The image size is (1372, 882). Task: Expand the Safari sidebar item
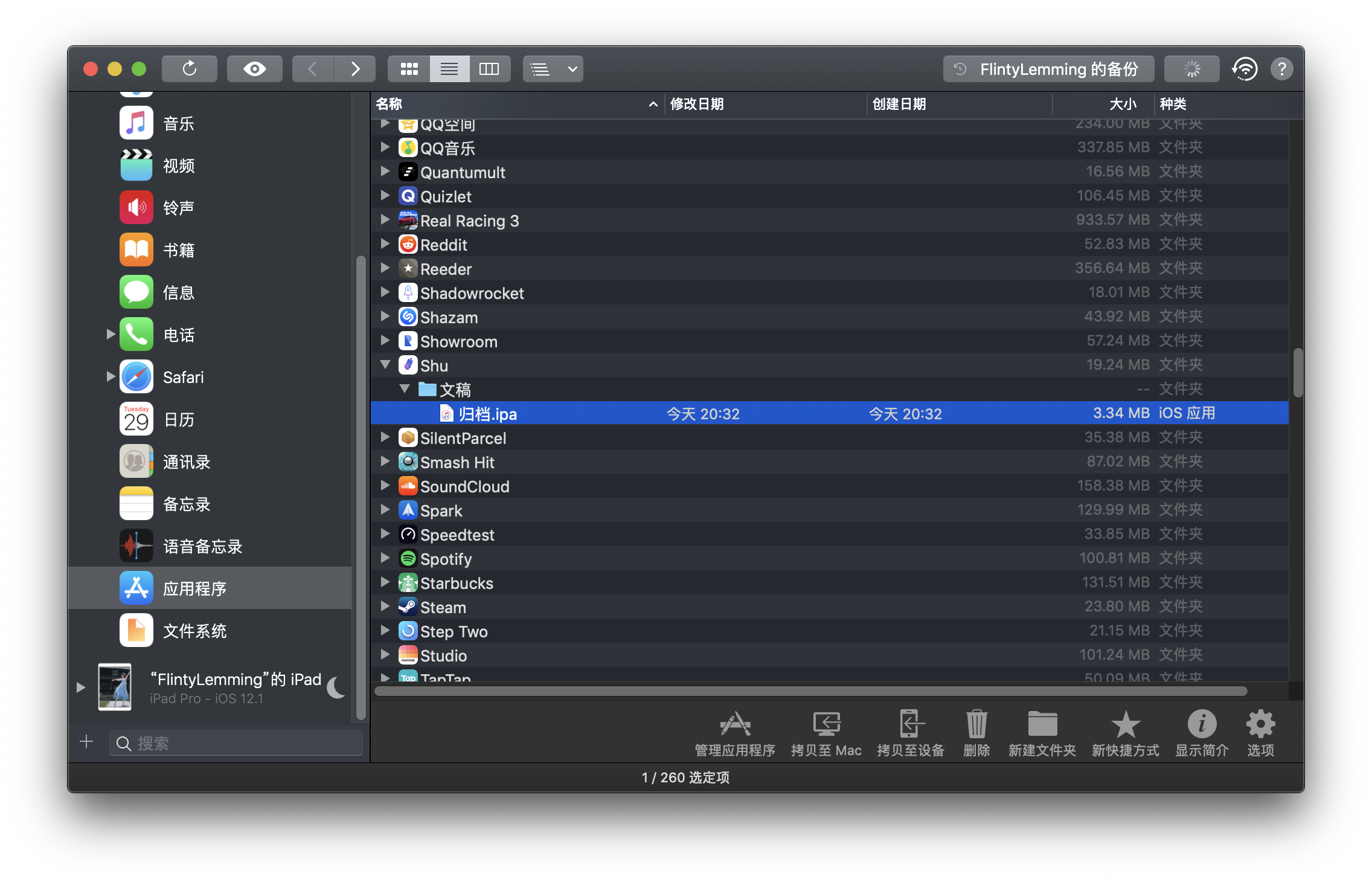click(111, 377)
